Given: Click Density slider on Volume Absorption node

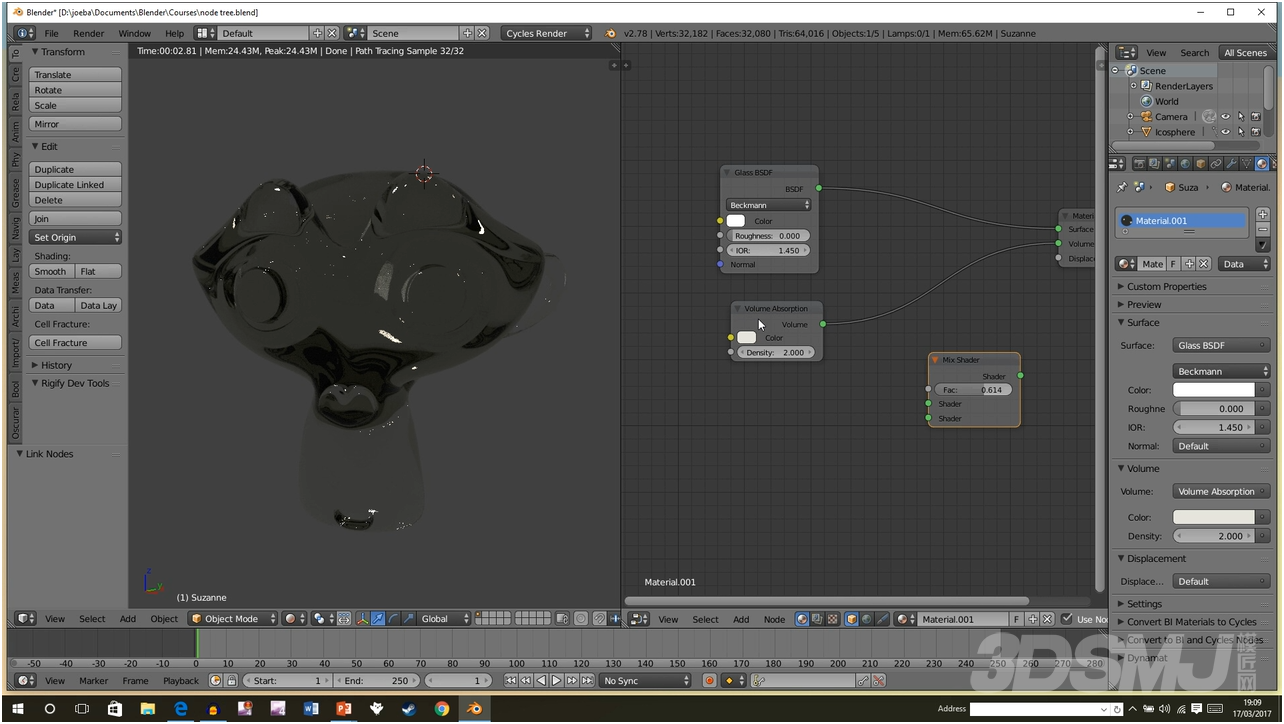Looking at the screenshot, I should click(x=776, y=352).
